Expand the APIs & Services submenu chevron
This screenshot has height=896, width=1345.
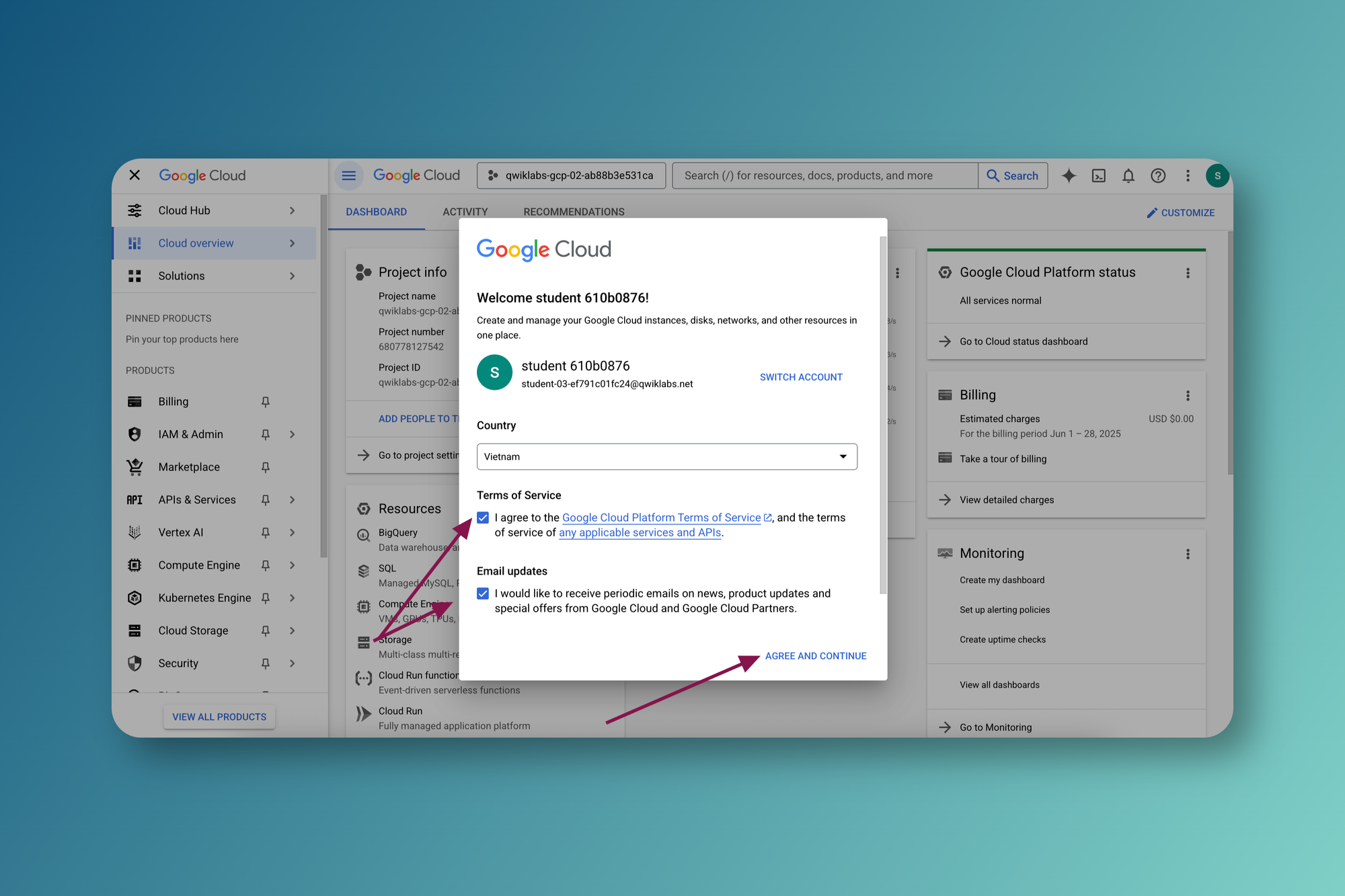click(292, 499)
